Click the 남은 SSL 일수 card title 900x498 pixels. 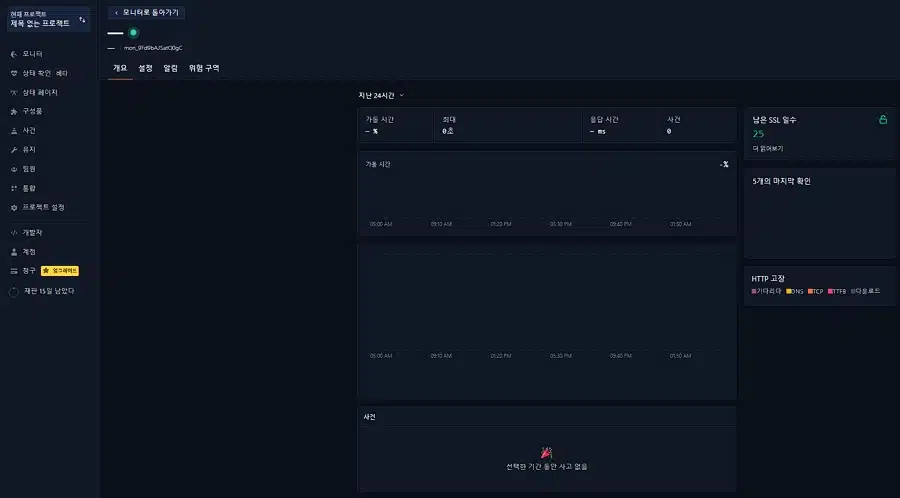point(774,120)
